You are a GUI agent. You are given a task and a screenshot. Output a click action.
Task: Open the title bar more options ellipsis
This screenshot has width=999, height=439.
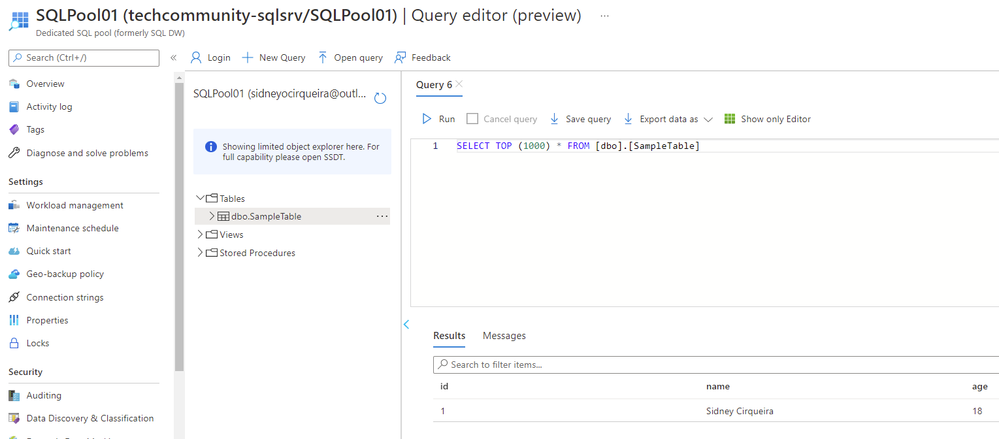point(604,15)
